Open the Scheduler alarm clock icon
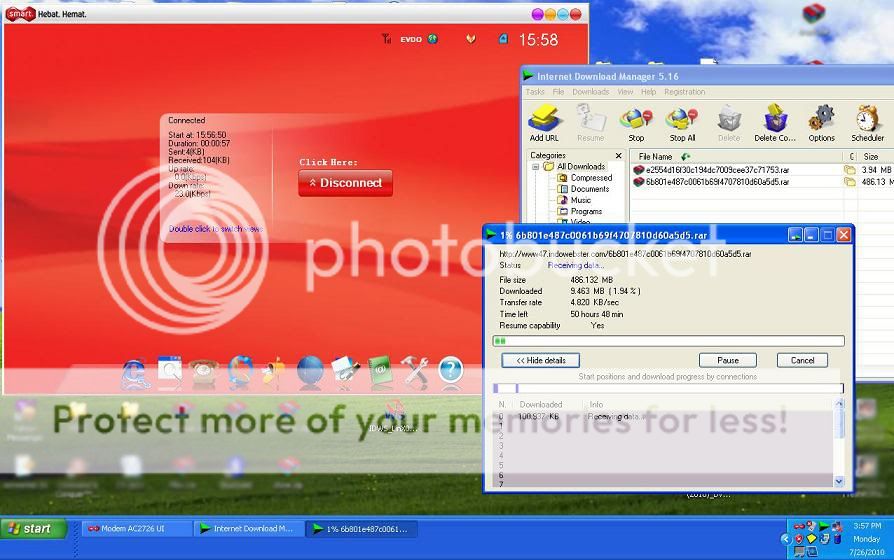This screenshot has height=560, width=894. point(867,123)
